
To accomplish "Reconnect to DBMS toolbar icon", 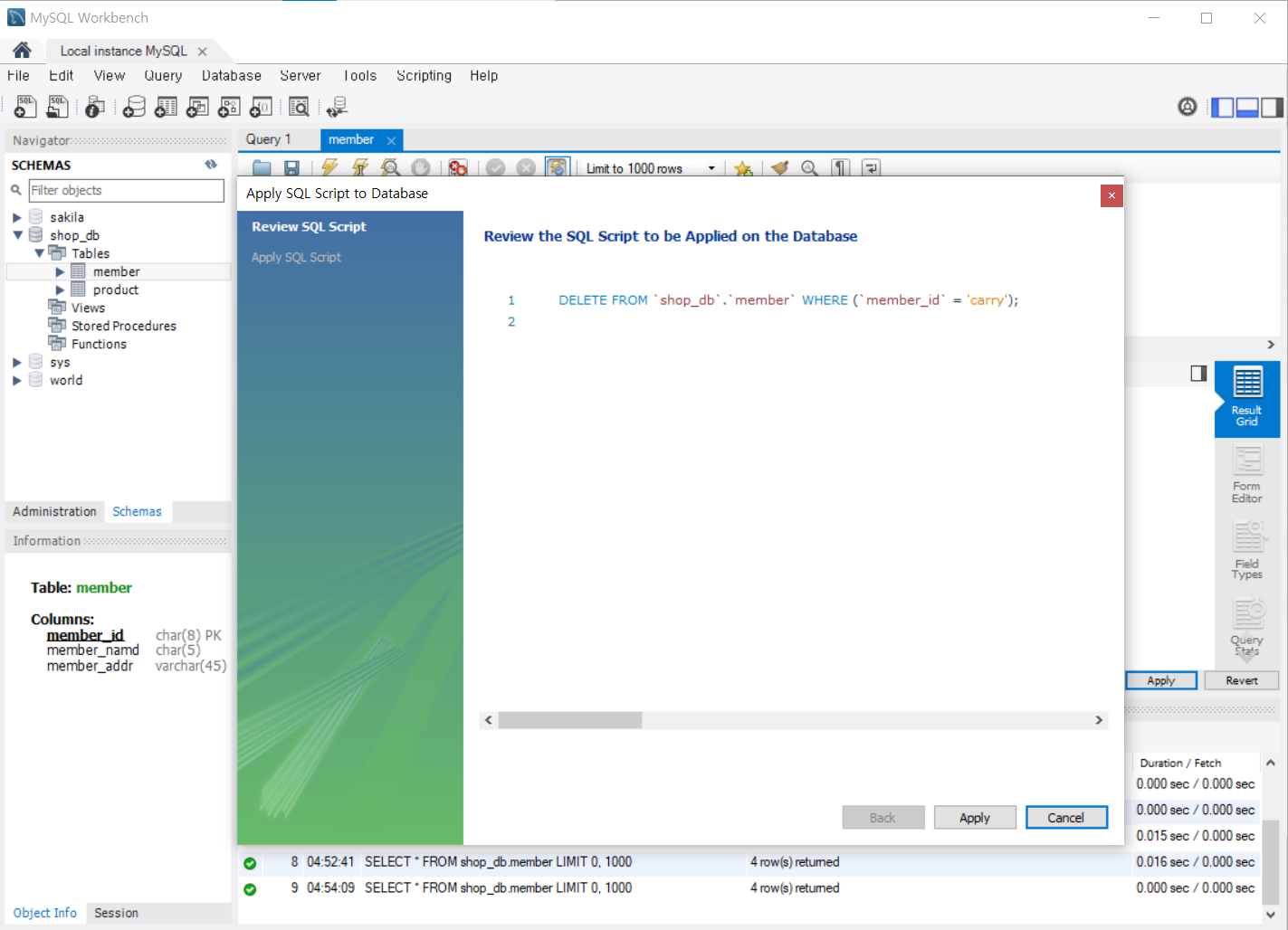I will click(337, 107).
